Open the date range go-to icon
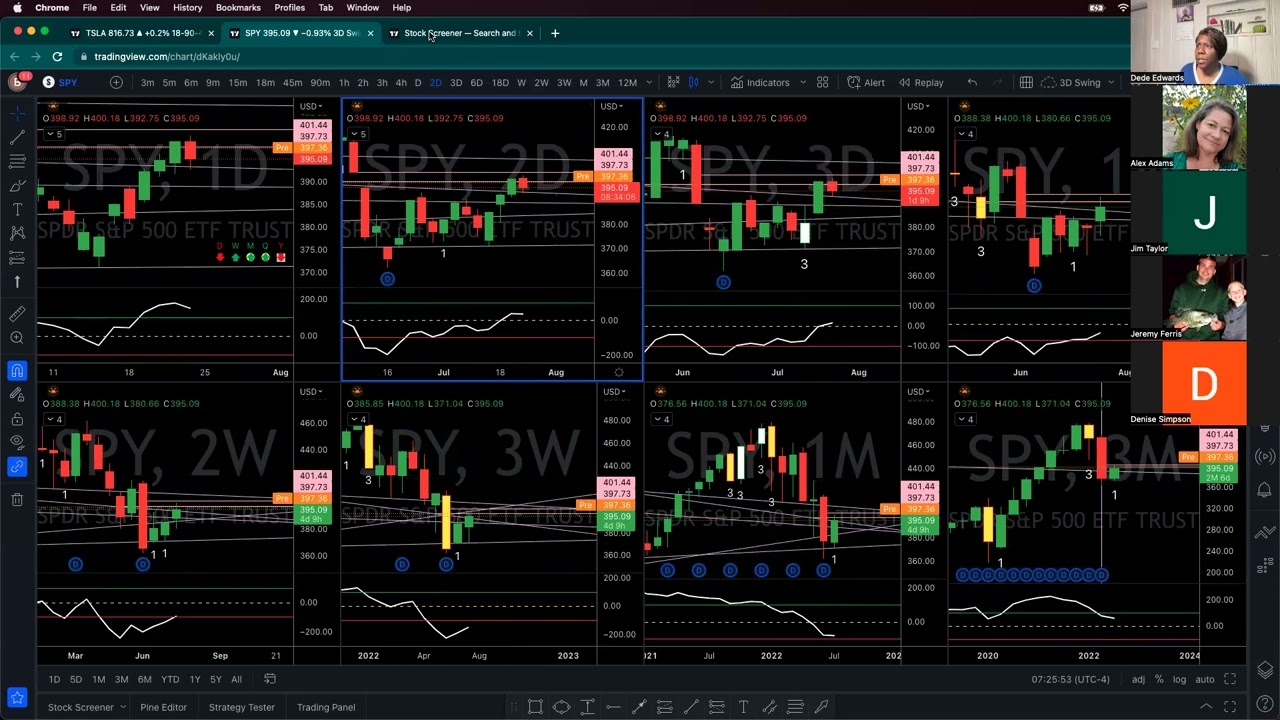This screenshot has height=720, width=1280. pos(269,679)
